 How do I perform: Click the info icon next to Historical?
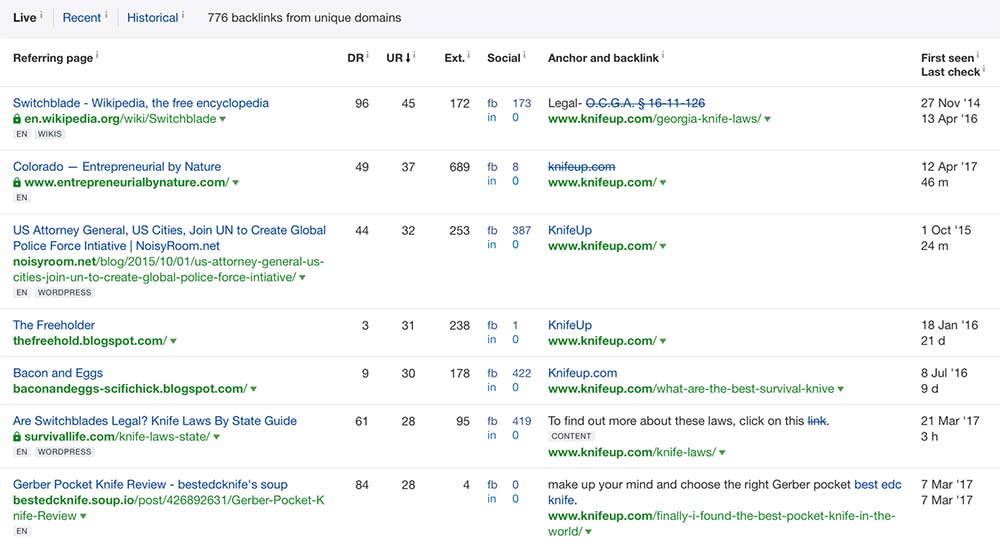[x=183, y=14]
